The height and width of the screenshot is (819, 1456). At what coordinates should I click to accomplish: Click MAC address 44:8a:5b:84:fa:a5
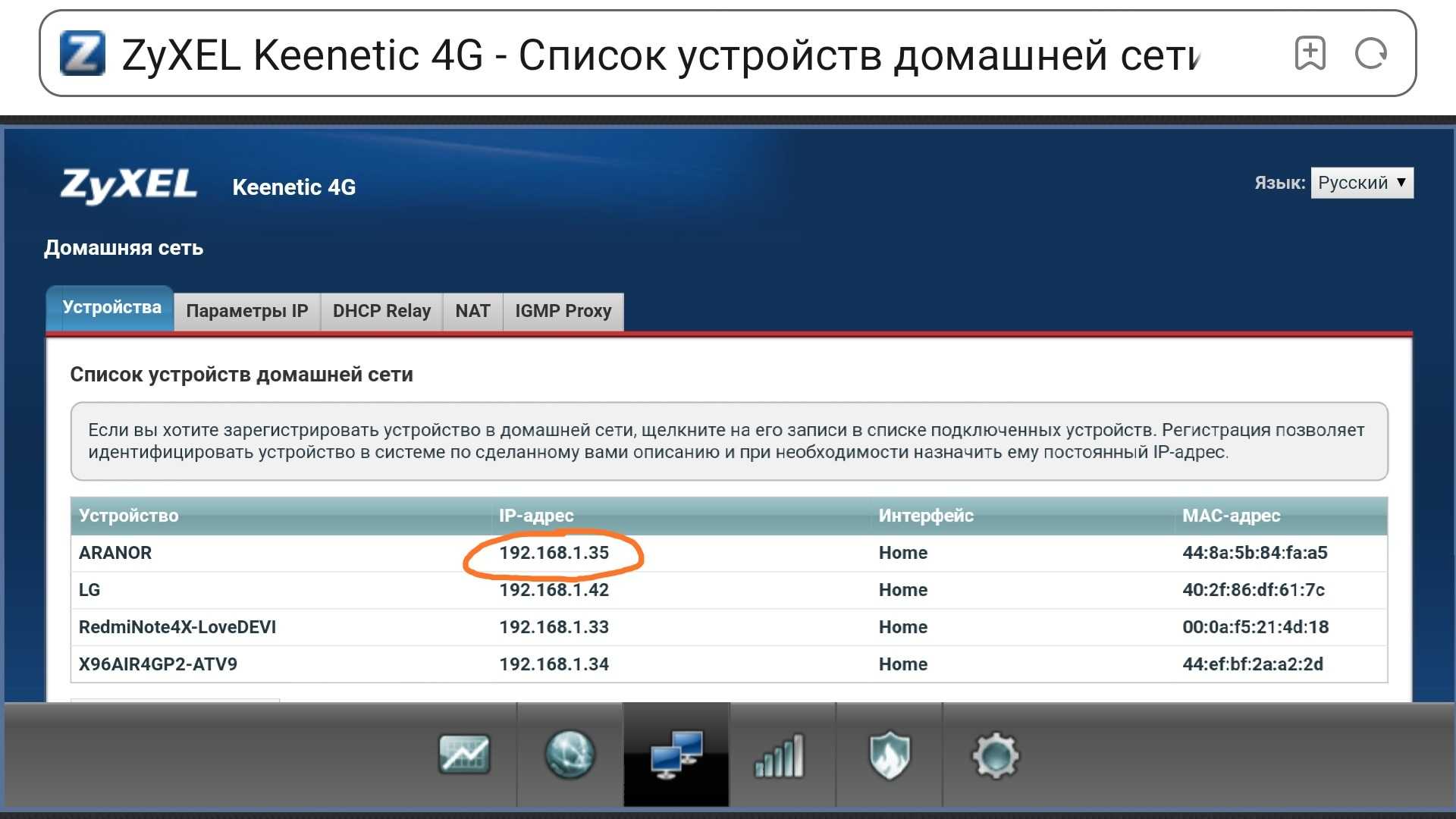[1255, 553]
